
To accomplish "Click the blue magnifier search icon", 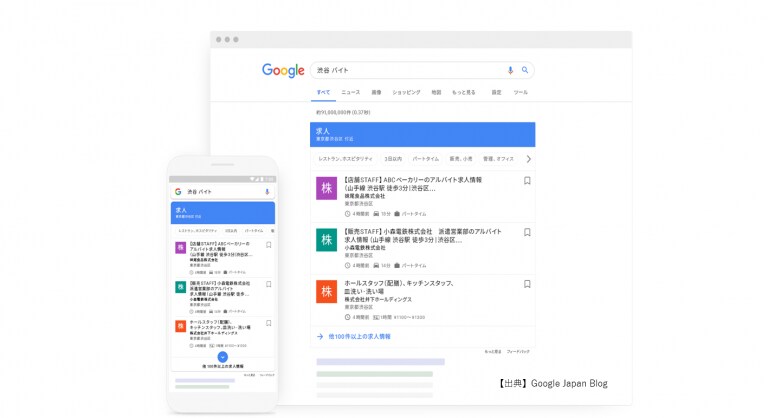I will pyautogui.click(x=525, y=70).
